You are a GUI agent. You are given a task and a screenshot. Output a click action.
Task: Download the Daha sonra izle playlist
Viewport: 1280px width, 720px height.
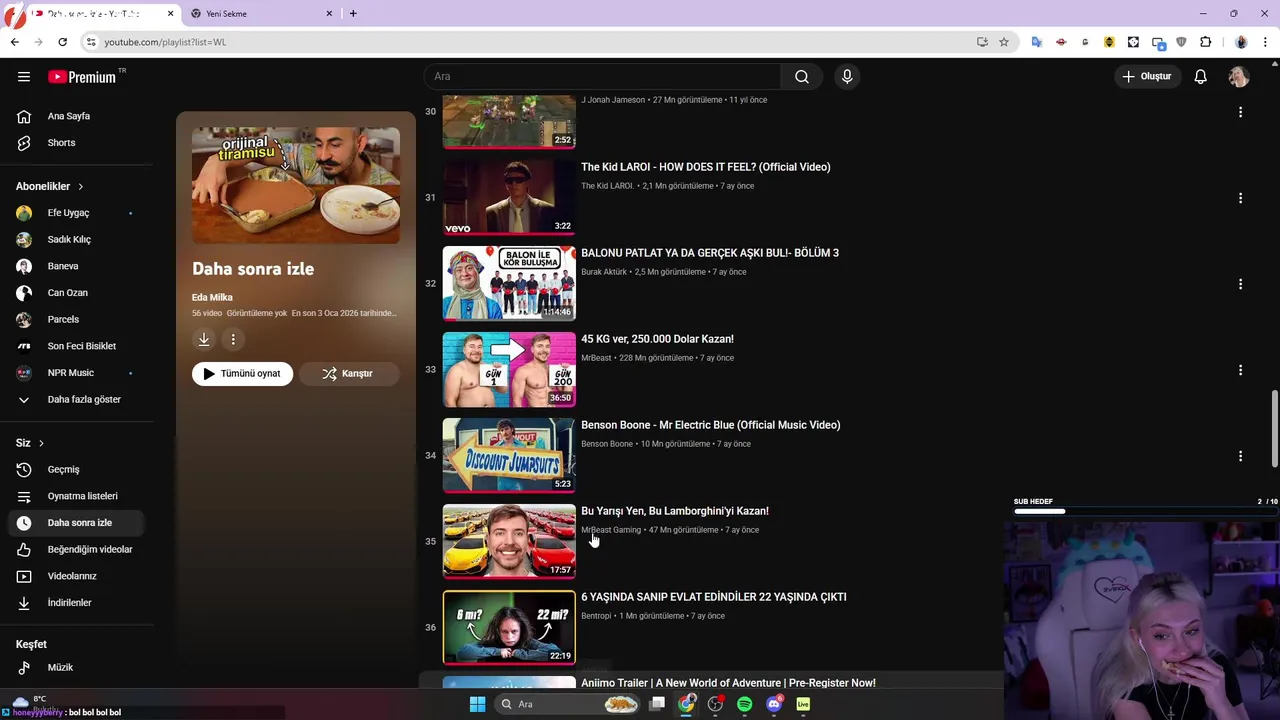tap(204, 340)
